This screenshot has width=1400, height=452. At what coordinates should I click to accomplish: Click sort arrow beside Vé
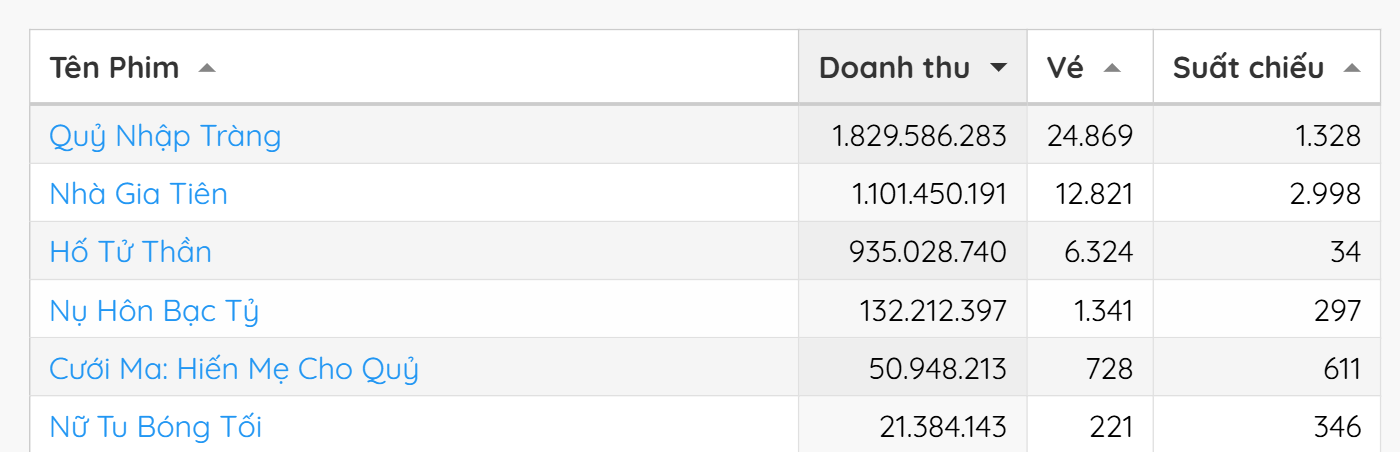(1112, 68)
